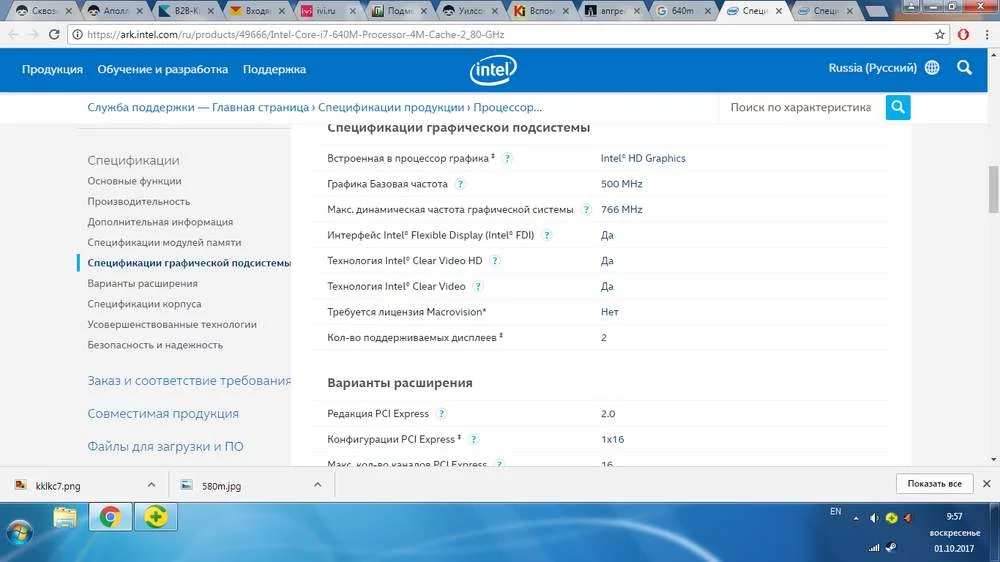Click the Intel HD Graphics link
Screen dimensions: 1000x562
pos(643,158)
